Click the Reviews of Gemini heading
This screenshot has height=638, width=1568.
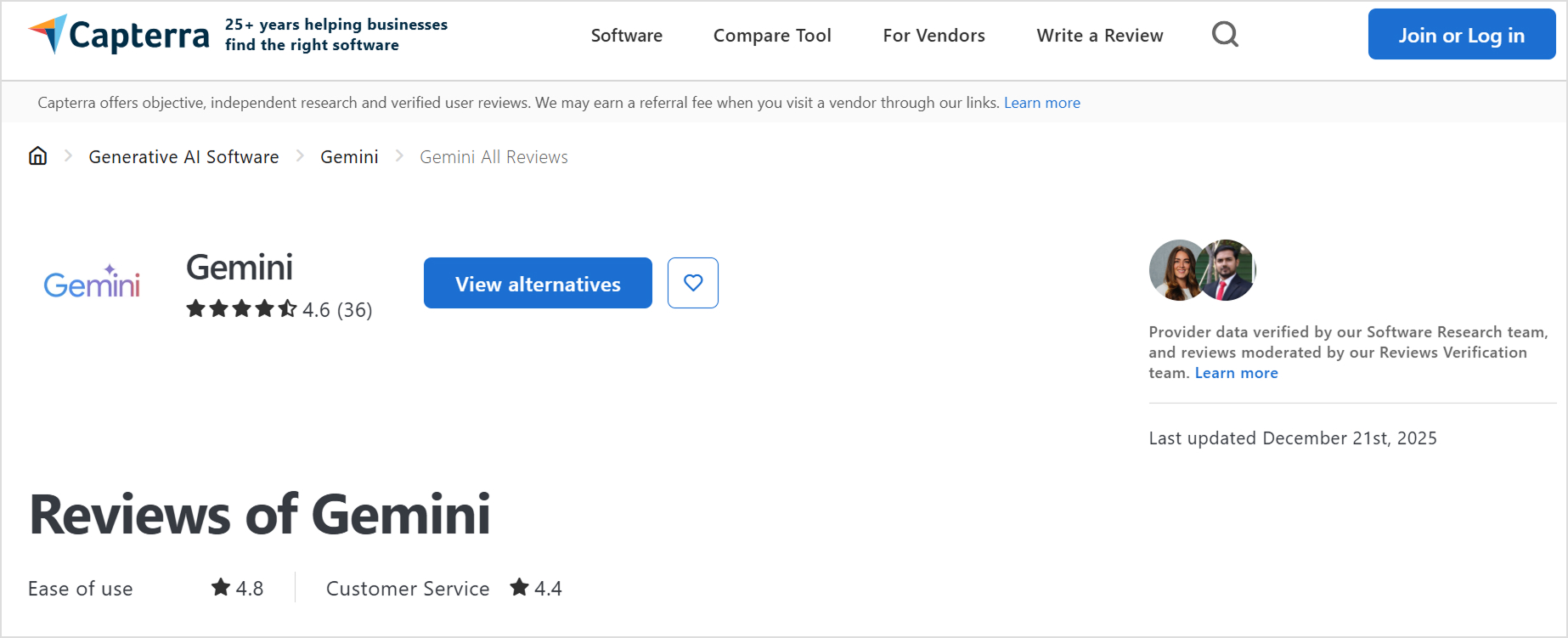(x=260, y=514)
